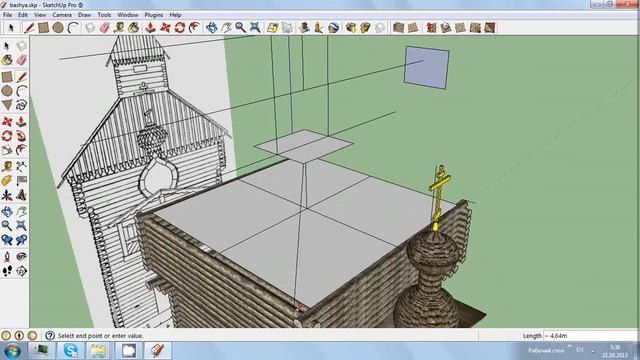
Task: Open the View menu
Action: coord(40,15)
